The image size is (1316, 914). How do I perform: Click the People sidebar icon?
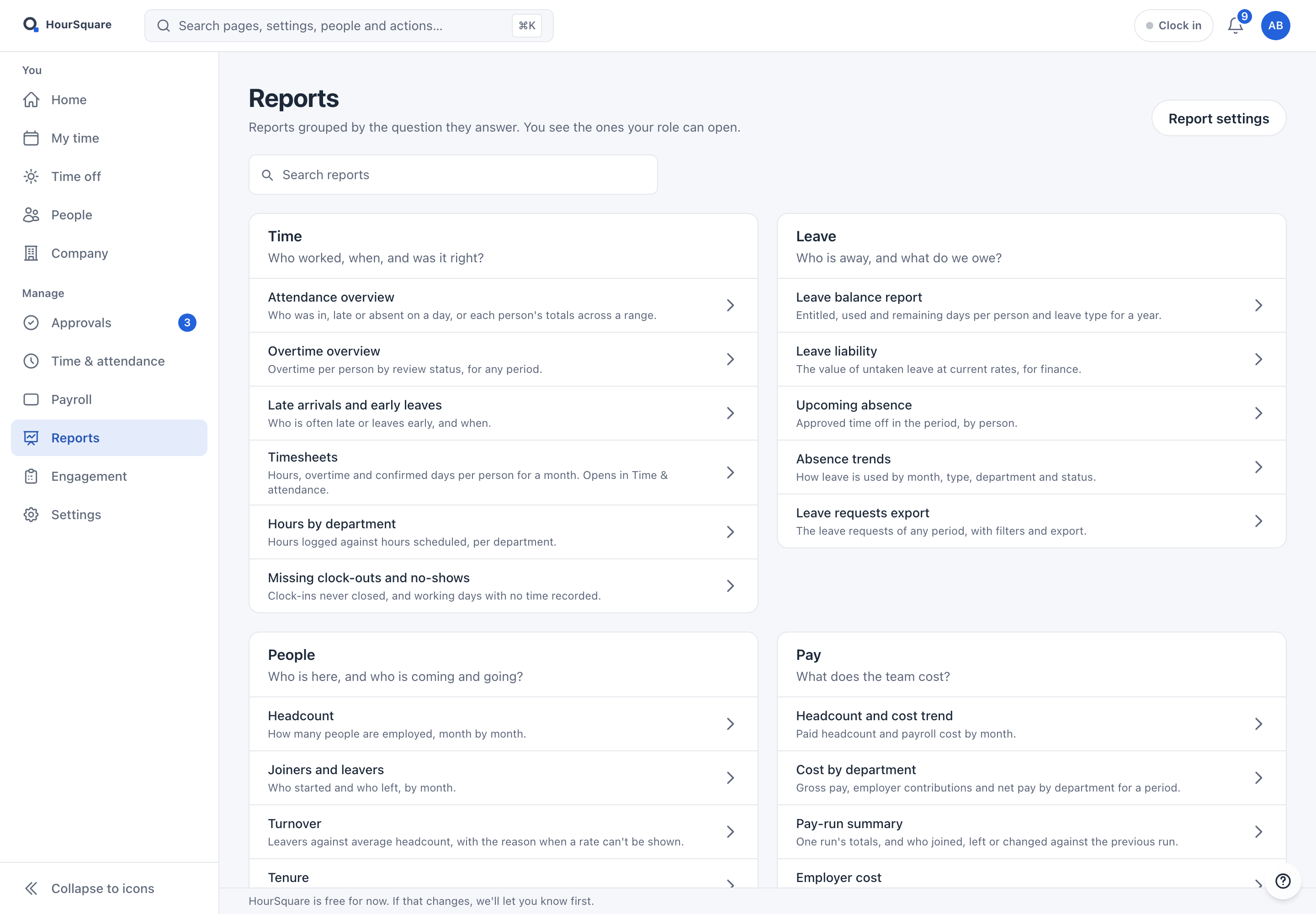click(31, 215)
